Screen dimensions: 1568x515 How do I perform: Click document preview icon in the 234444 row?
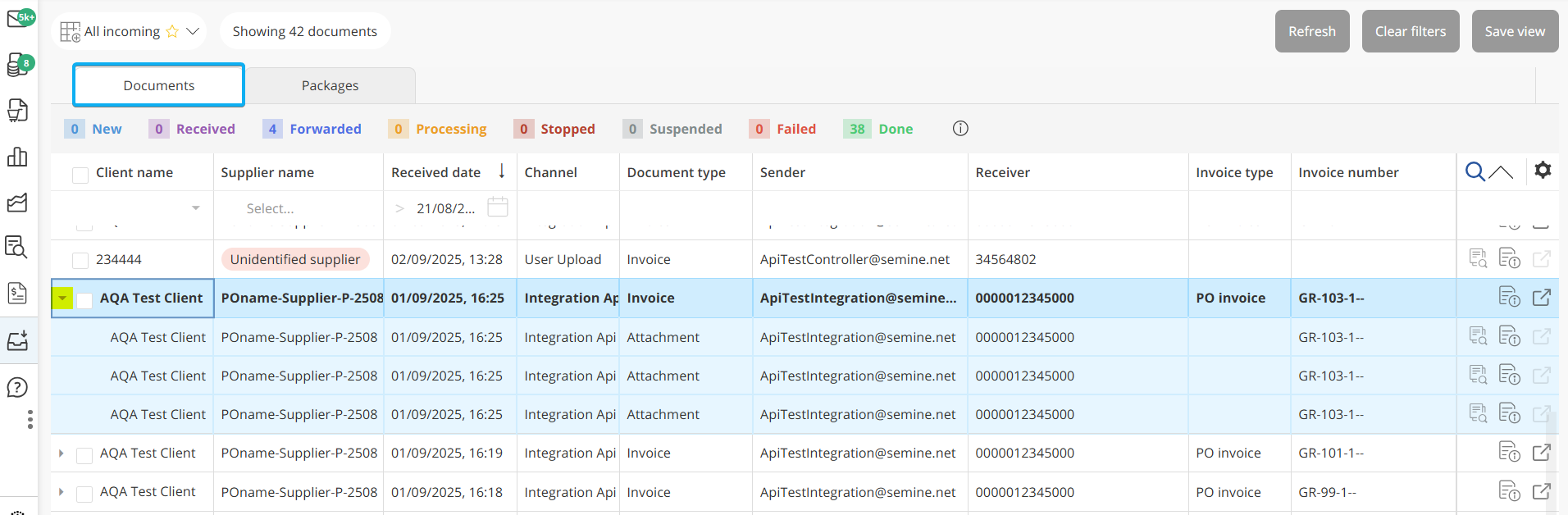coord(1478,258)
